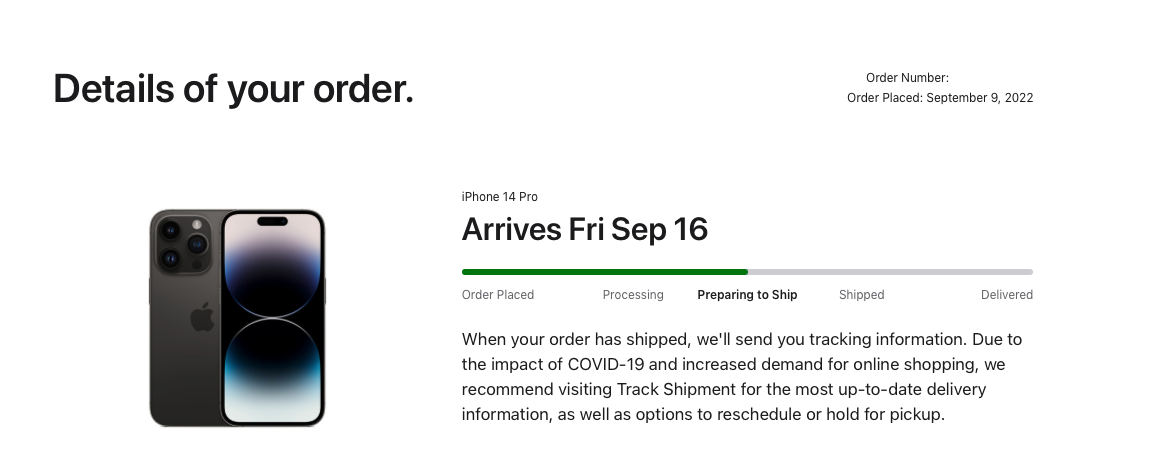Select the bold Preparing to Ship step

coord(747,295)
